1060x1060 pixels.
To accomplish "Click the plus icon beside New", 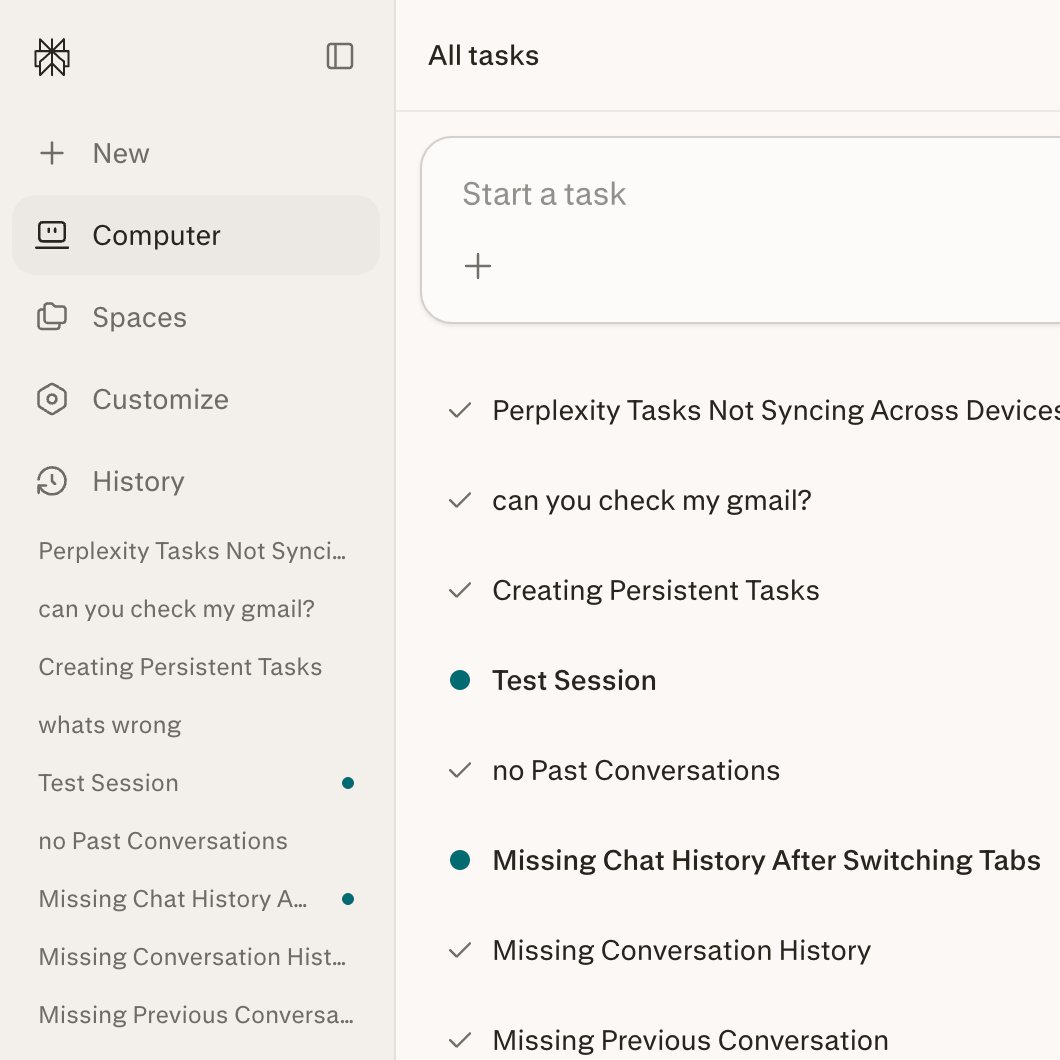I will [52, 153].
